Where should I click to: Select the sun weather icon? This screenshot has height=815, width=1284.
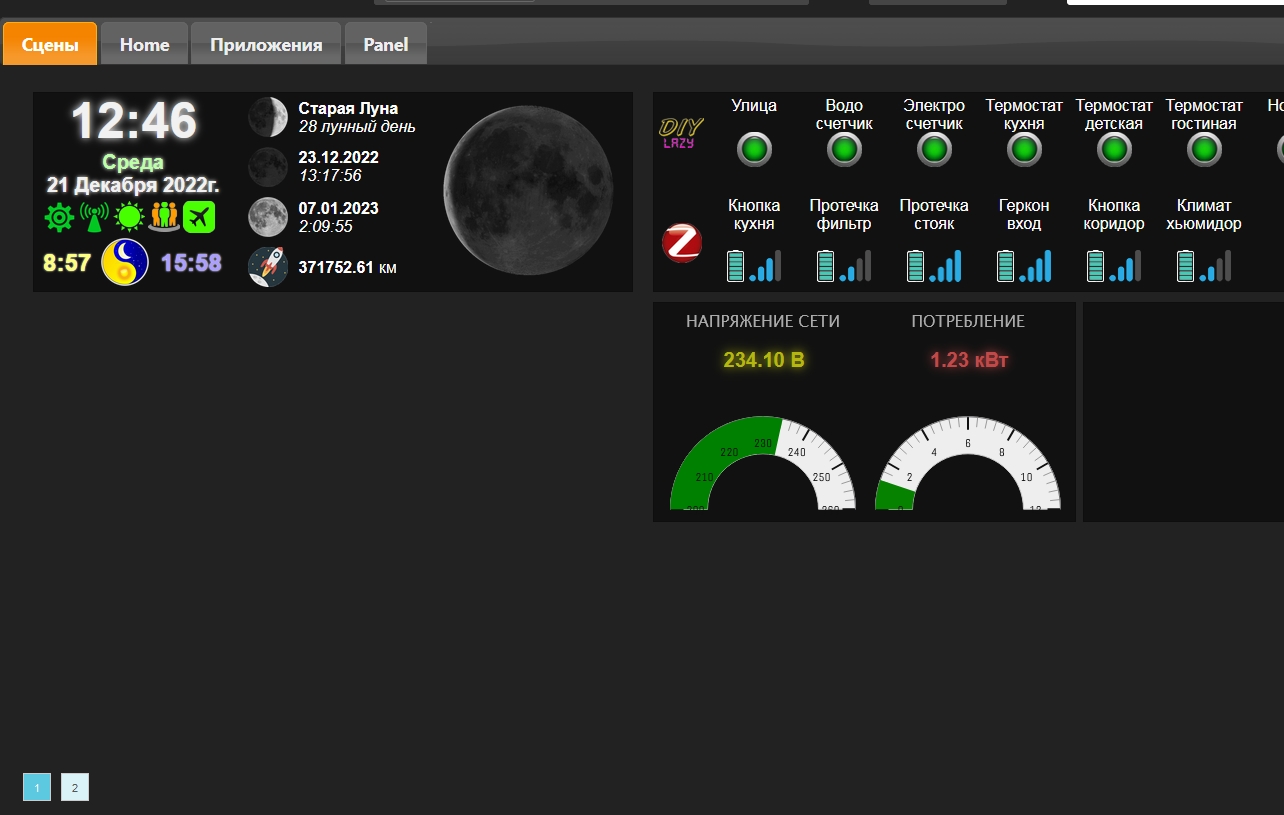pos(129,215)
